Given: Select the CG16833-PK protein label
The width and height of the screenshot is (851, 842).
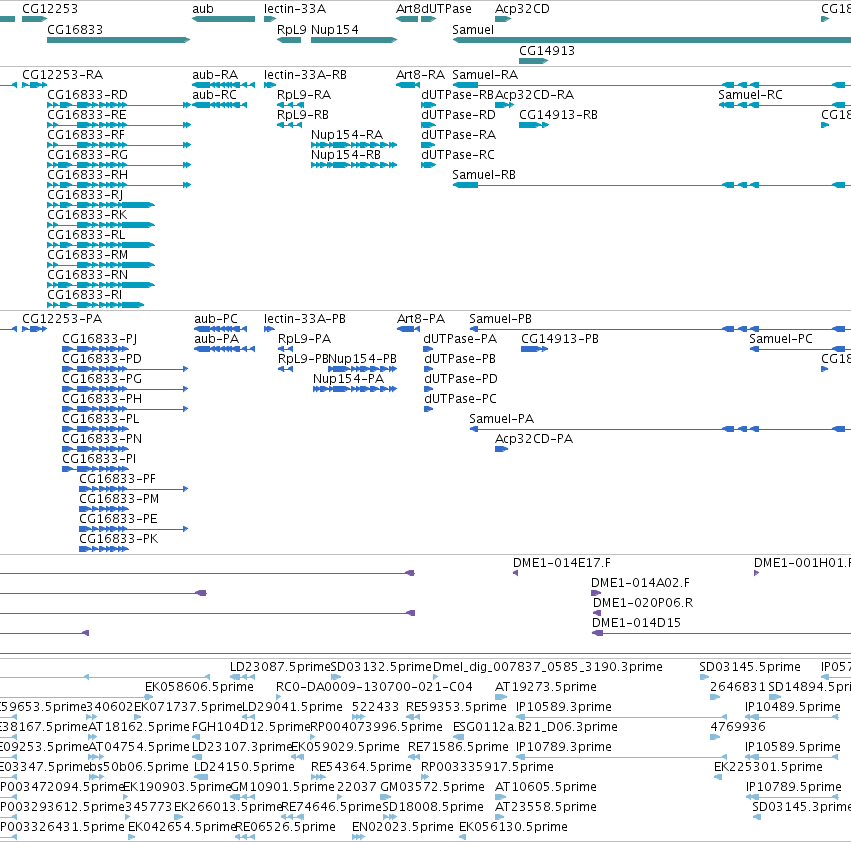Looking at the screenshot, I should pyautogui.click(x=118, y=539).
